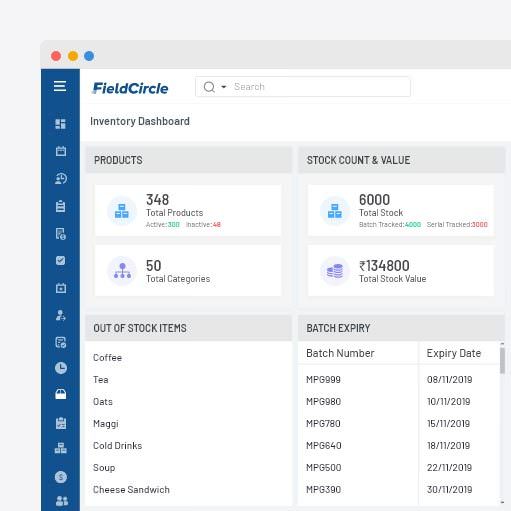Click batch number MPG640
This screenshot has width=511, height=511.
(x=324, y=446)
